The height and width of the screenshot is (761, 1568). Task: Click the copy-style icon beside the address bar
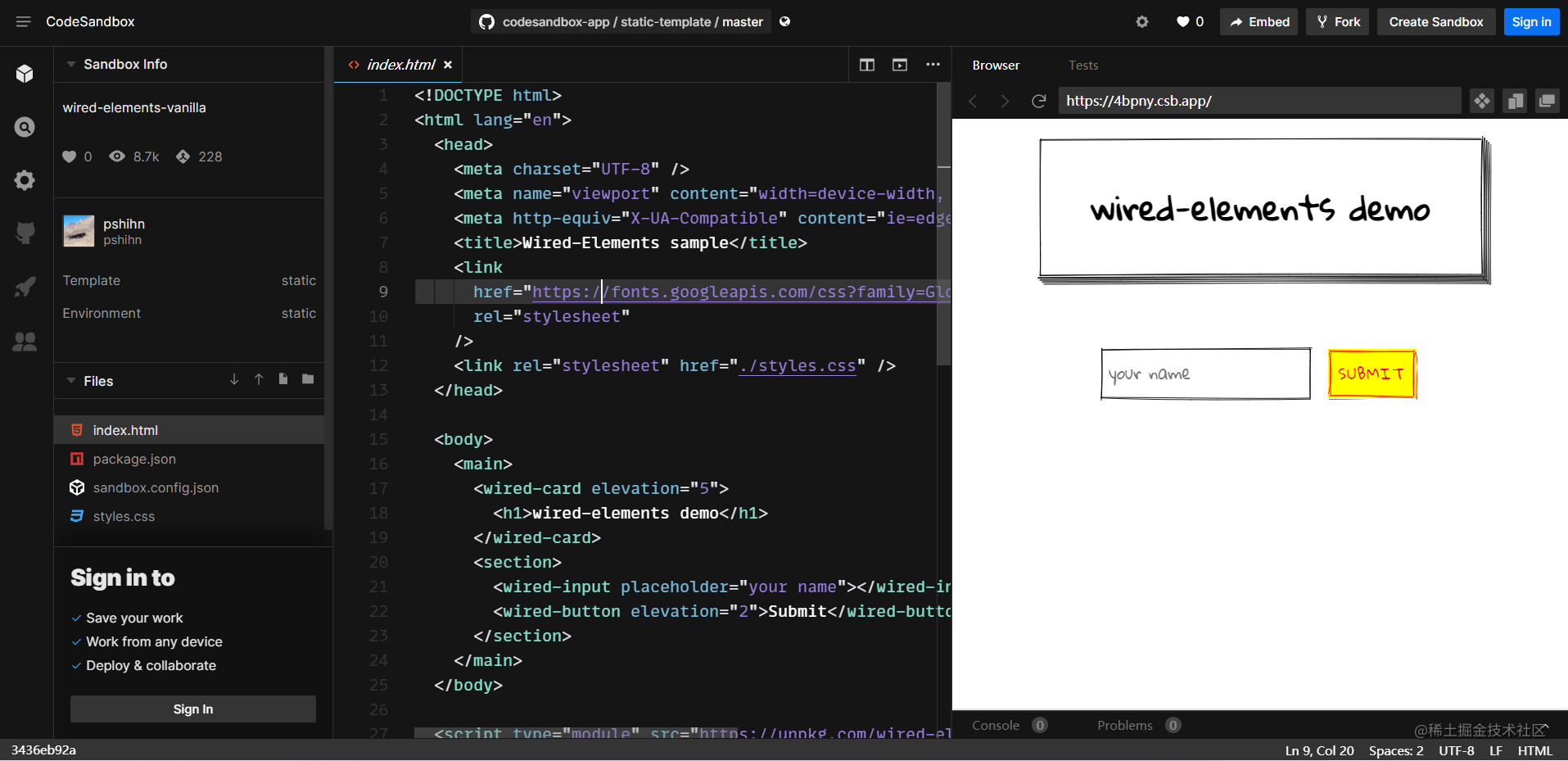pos(1515,101)
